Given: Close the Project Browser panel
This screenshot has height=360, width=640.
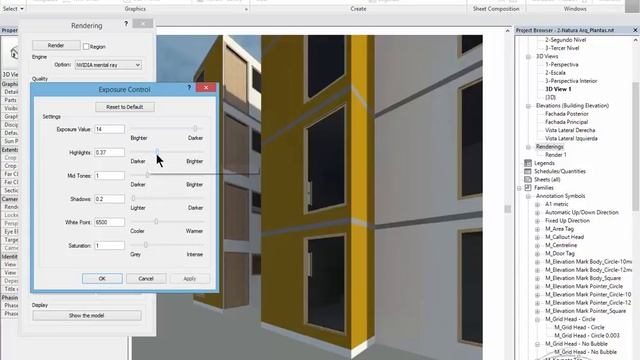Looking at the screenshot, I should (635, 30).
